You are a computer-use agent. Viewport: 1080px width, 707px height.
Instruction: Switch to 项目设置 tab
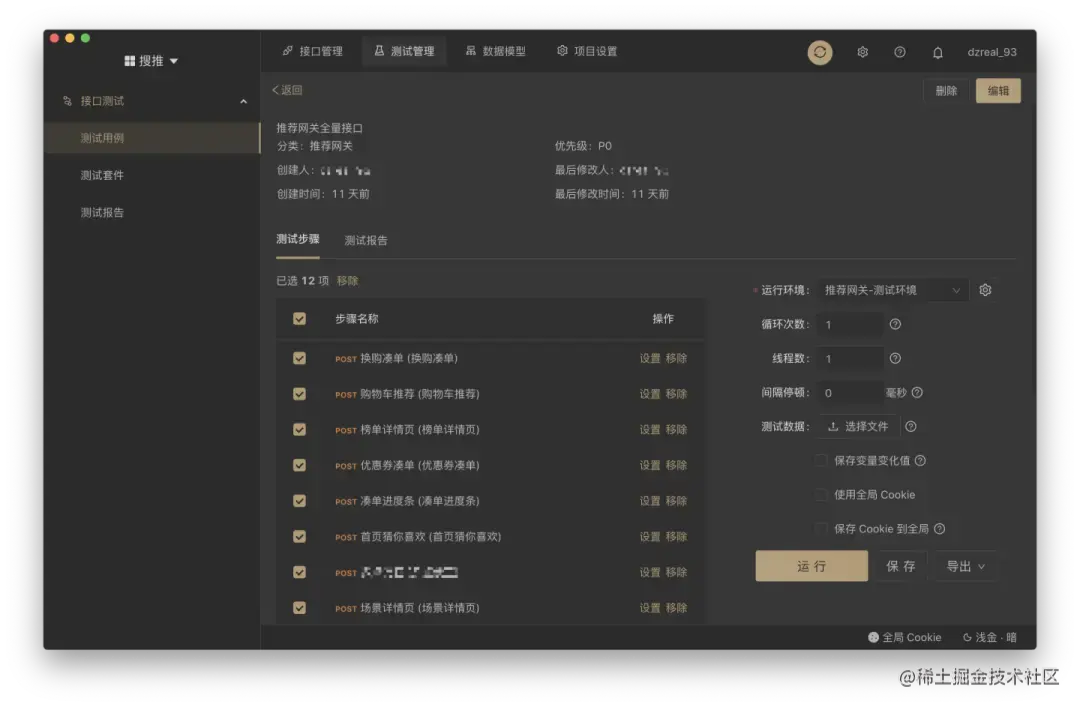587,52
